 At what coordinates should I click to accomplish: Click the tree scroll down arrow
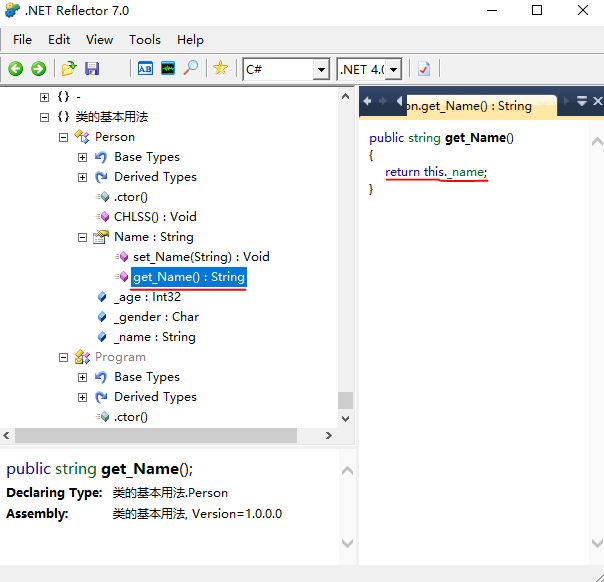tap(346, 419)
